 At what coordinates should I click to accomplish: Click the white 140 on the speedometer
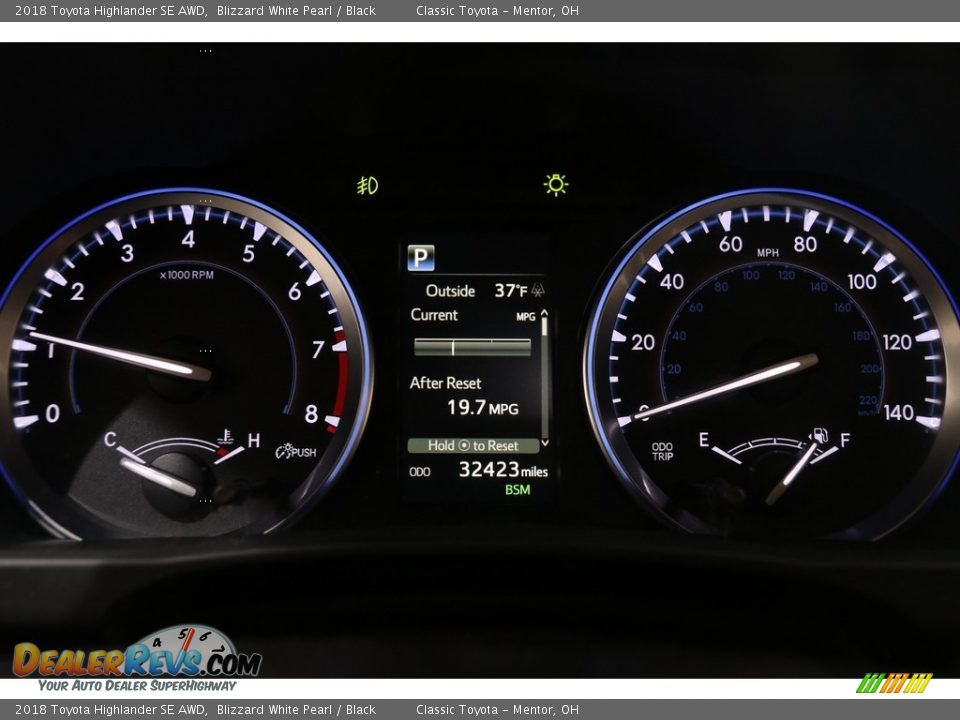pos(898,413)
